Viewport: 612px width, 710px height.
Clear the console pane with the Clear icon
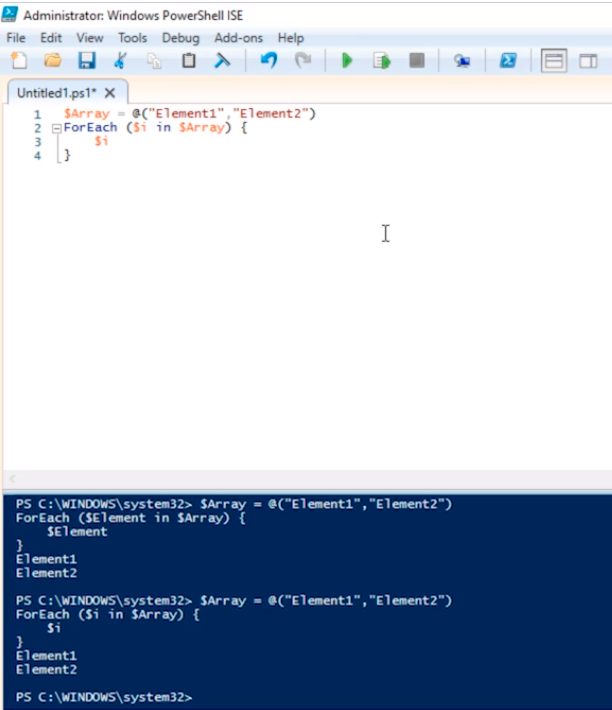(222, 60)
